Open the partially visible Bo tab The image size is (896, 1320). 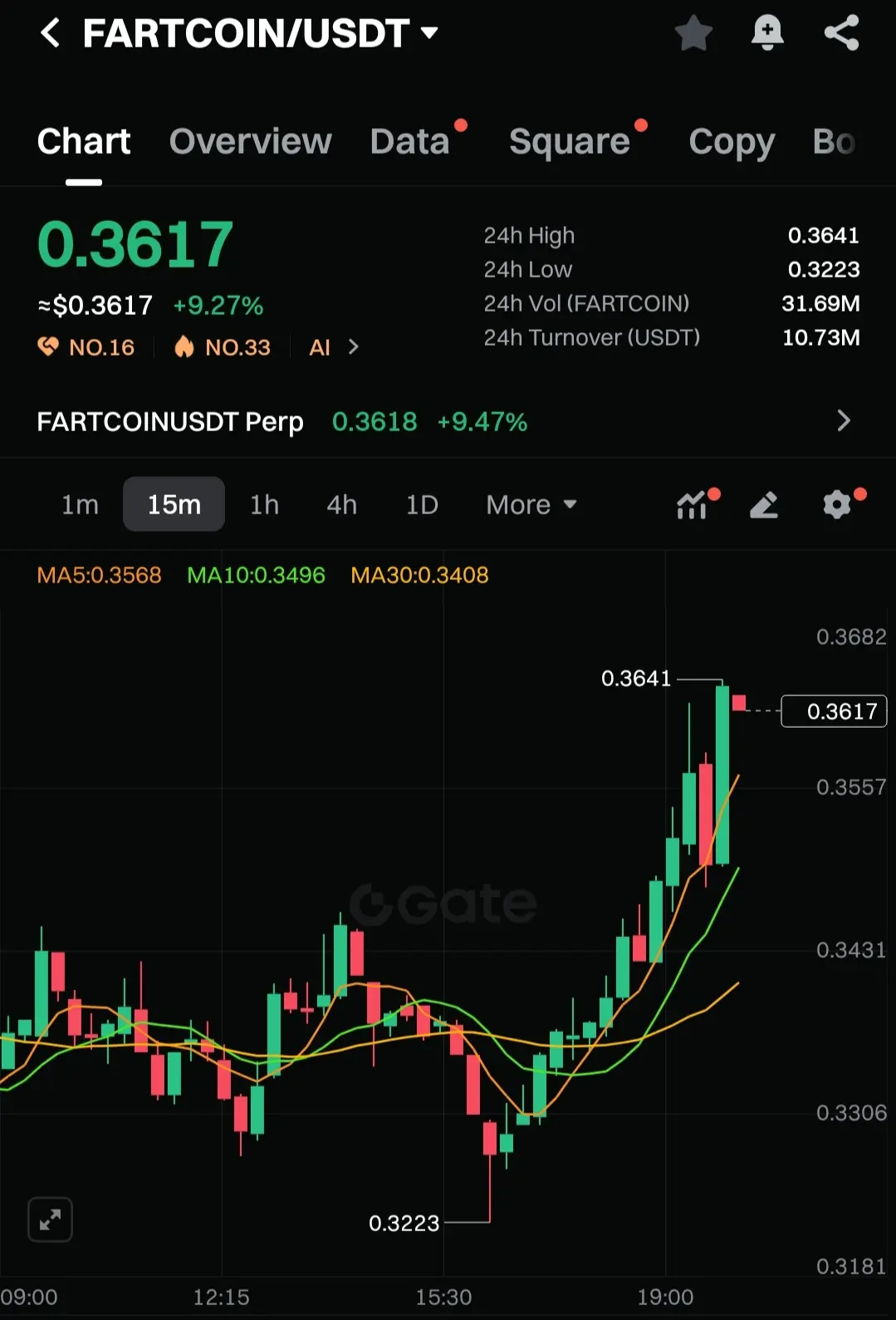point(834,141)
